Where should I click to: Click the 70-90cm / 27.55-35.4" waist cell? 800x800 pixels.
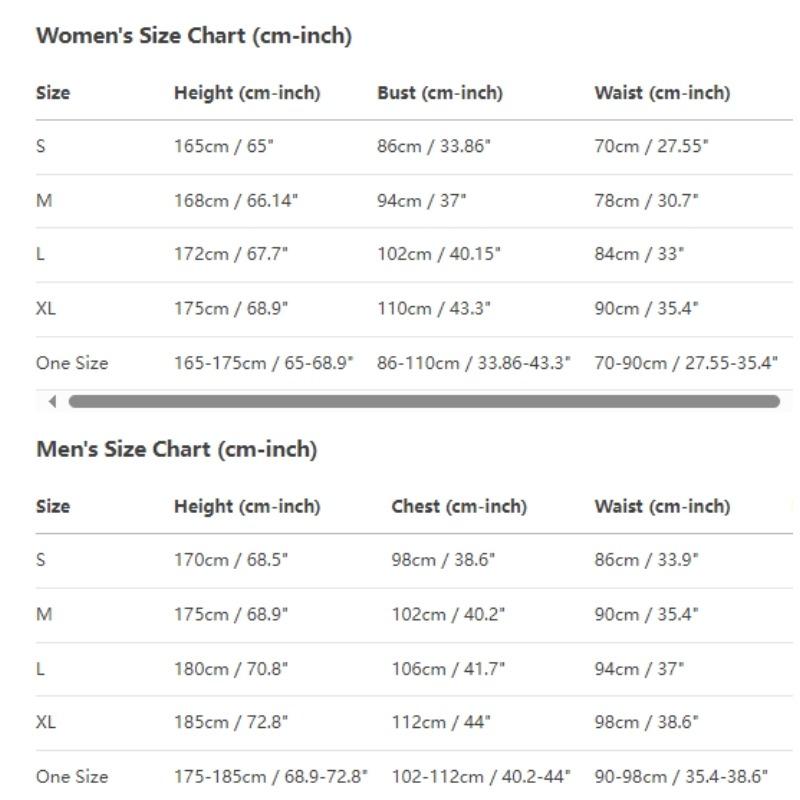tap(686, 363)
